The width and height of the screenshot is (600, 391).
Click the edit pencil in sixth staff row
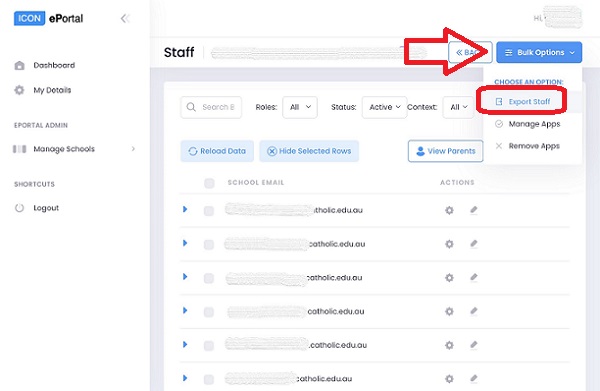click(474, 378)
